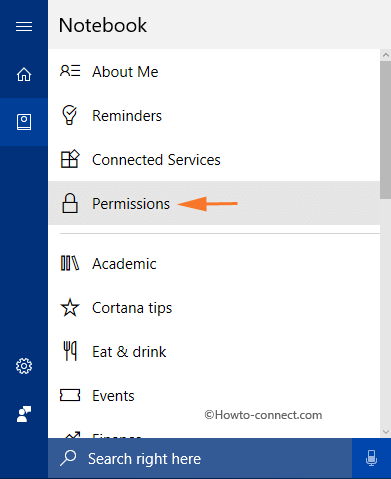Open the About Me entry

click(x=214, y=71)
